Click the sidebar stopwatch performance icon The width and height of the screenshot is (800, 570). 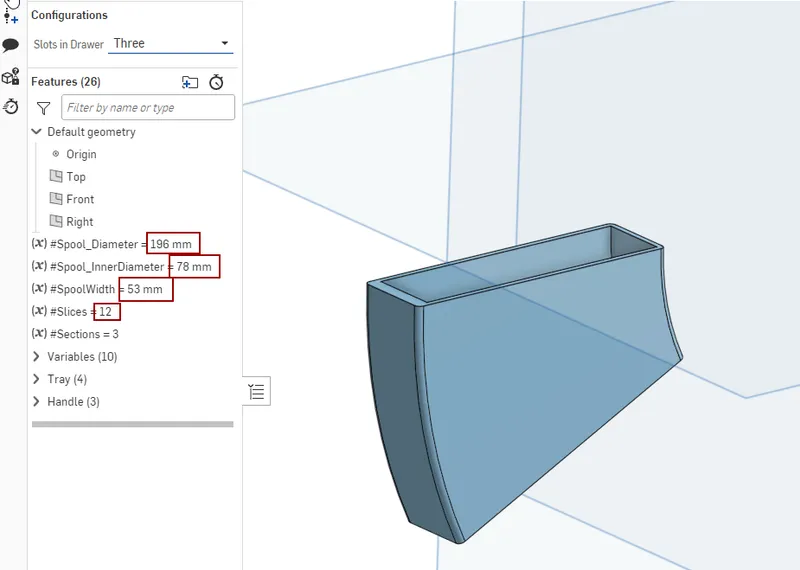click(x=11, y=106)
